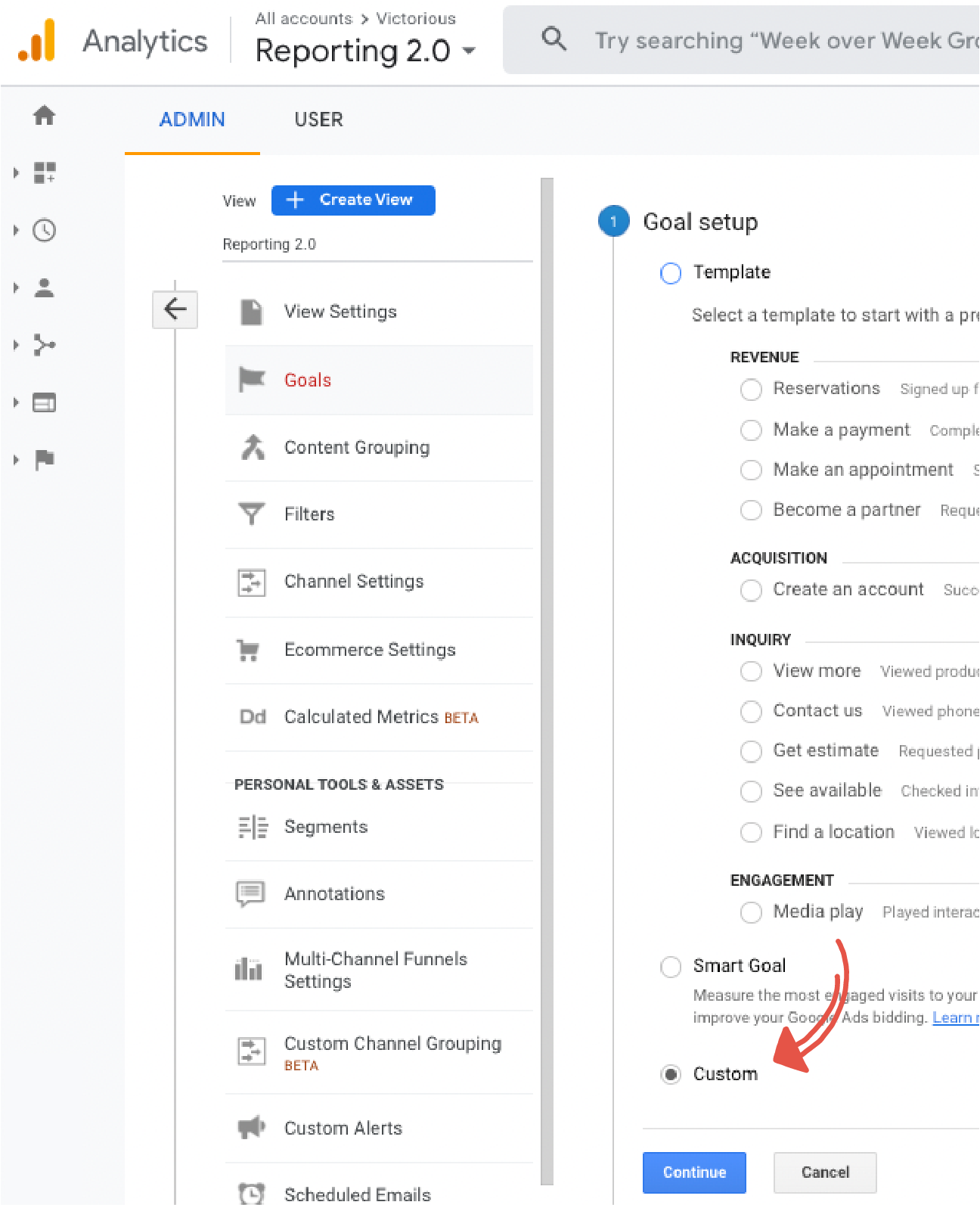980x1205 pixels.
Task: Choose the Custom radio button
Action: click(671, 1074)
